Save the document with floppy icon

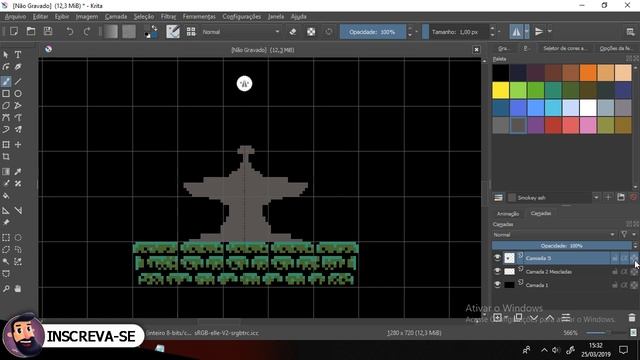coord(48,31)
